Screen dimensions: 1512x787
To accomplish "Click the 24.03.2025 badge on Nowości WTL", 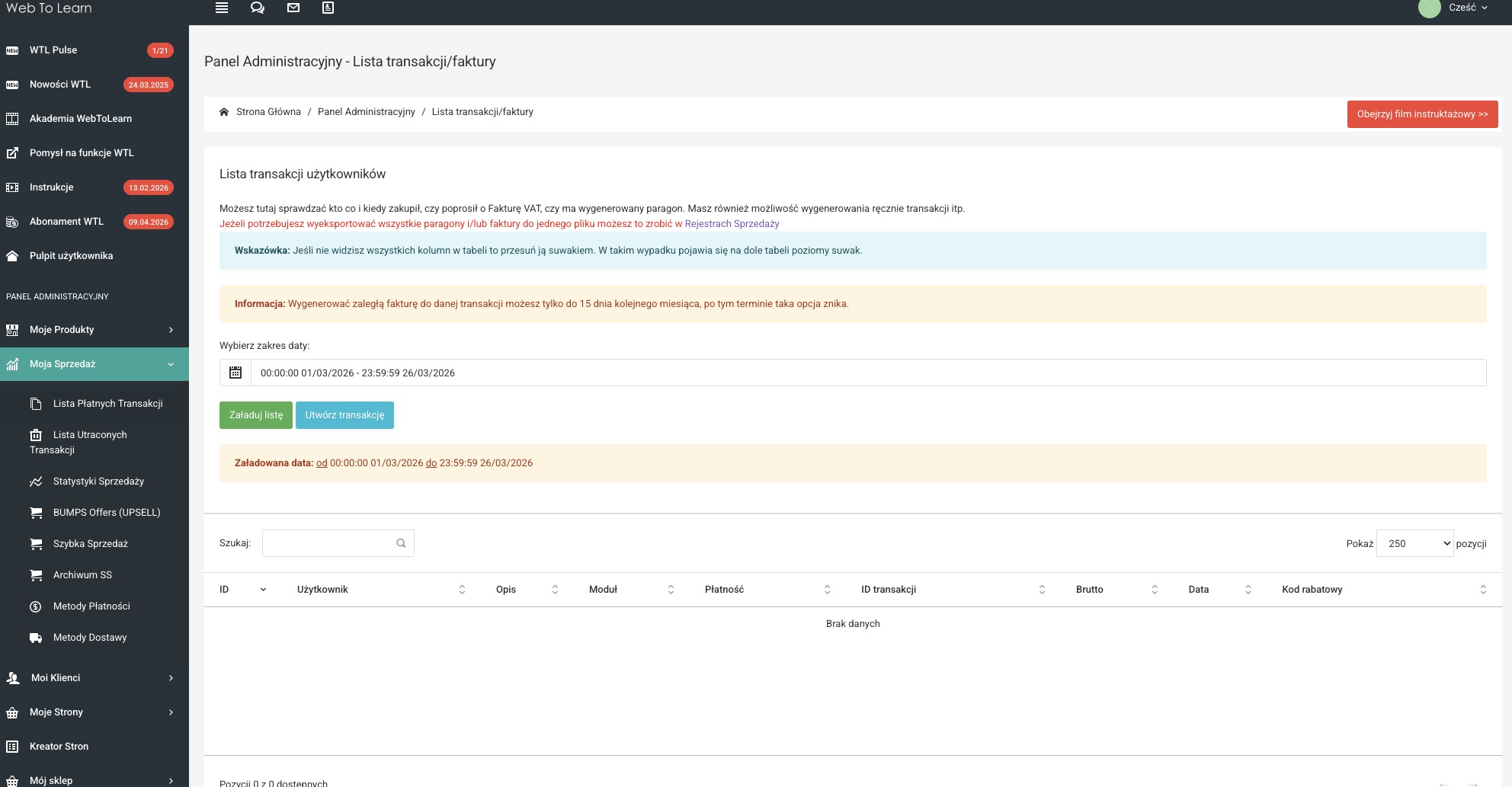I will (149, 85).
